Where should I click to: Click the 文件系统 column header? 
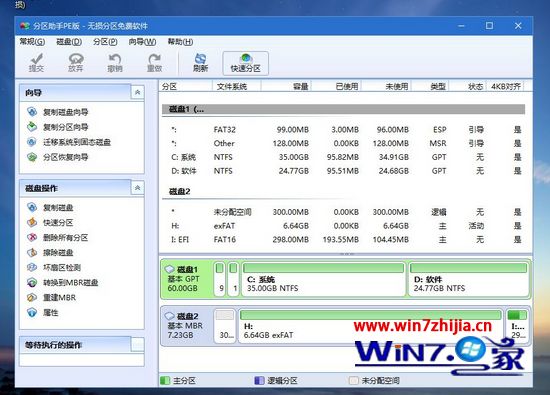click(x=236, y=86)
